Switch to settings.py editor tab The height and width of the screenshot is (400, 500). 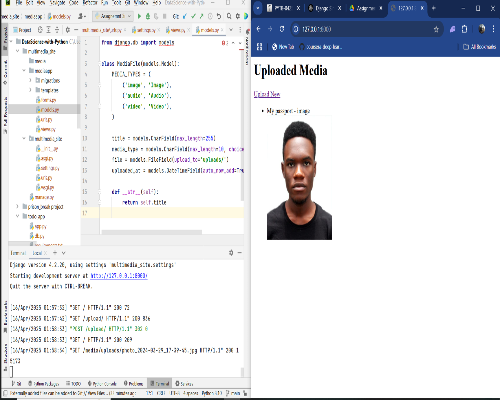click(x=144, y=30)
